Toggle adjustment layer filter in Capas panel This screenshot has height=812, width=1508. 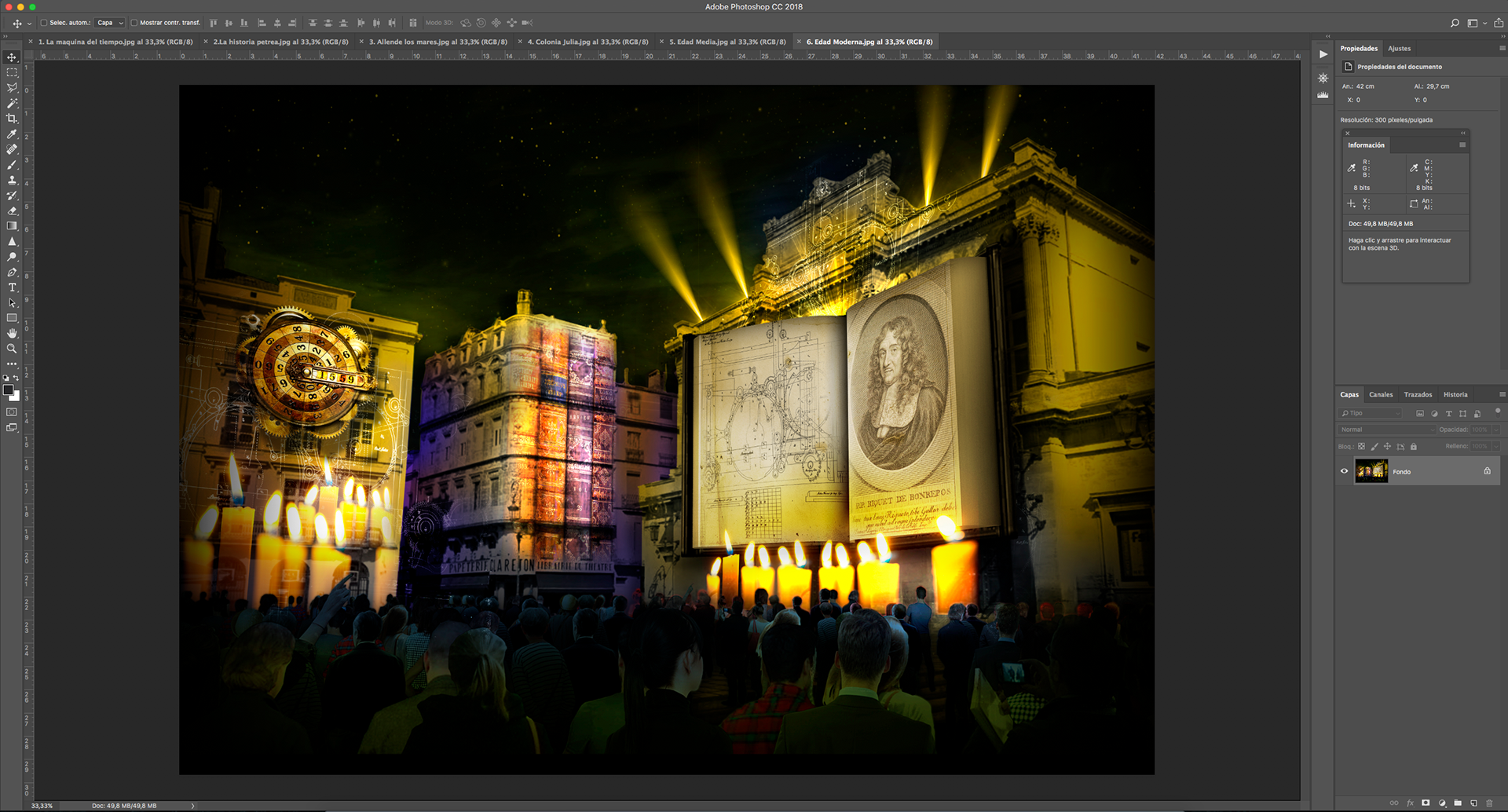tap(1434, 413)
